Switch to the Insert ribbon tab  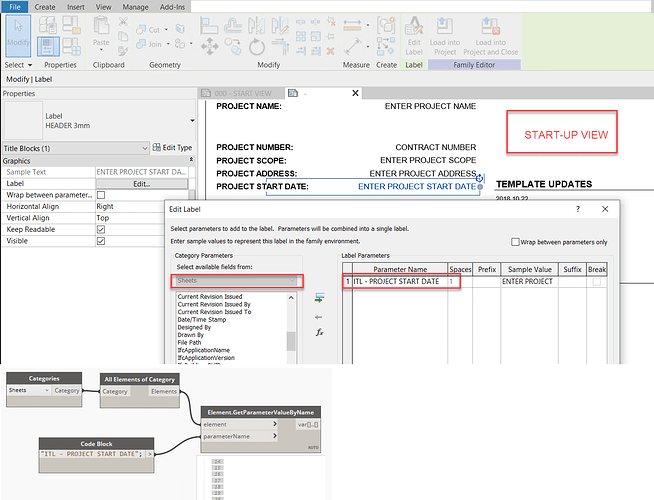(x=76, y=7)
